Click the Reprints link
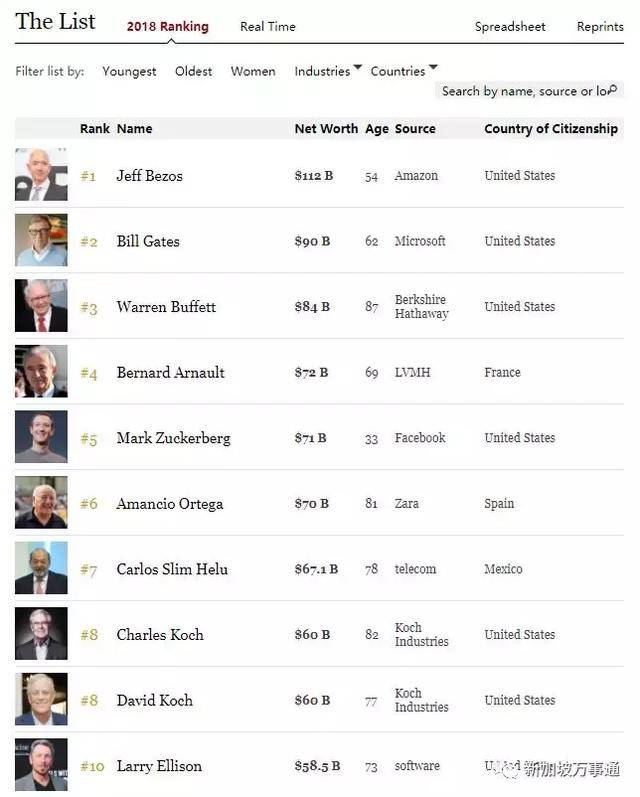The image size is (640, 797). point(600,27)
